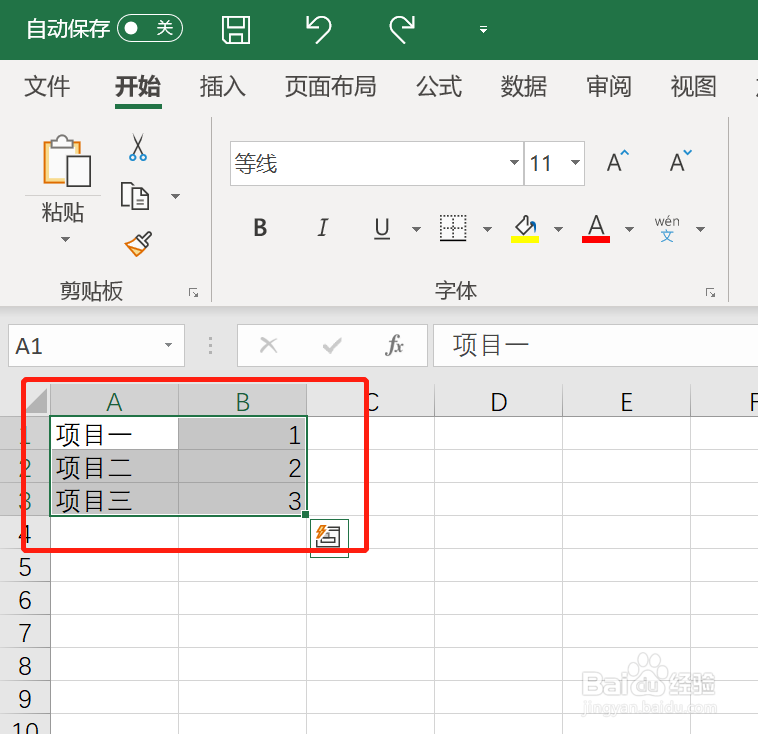Open the 数据 tab
The width and height of the screenshot is (758, 734).
pyautogui.click(x=524, y=87)
